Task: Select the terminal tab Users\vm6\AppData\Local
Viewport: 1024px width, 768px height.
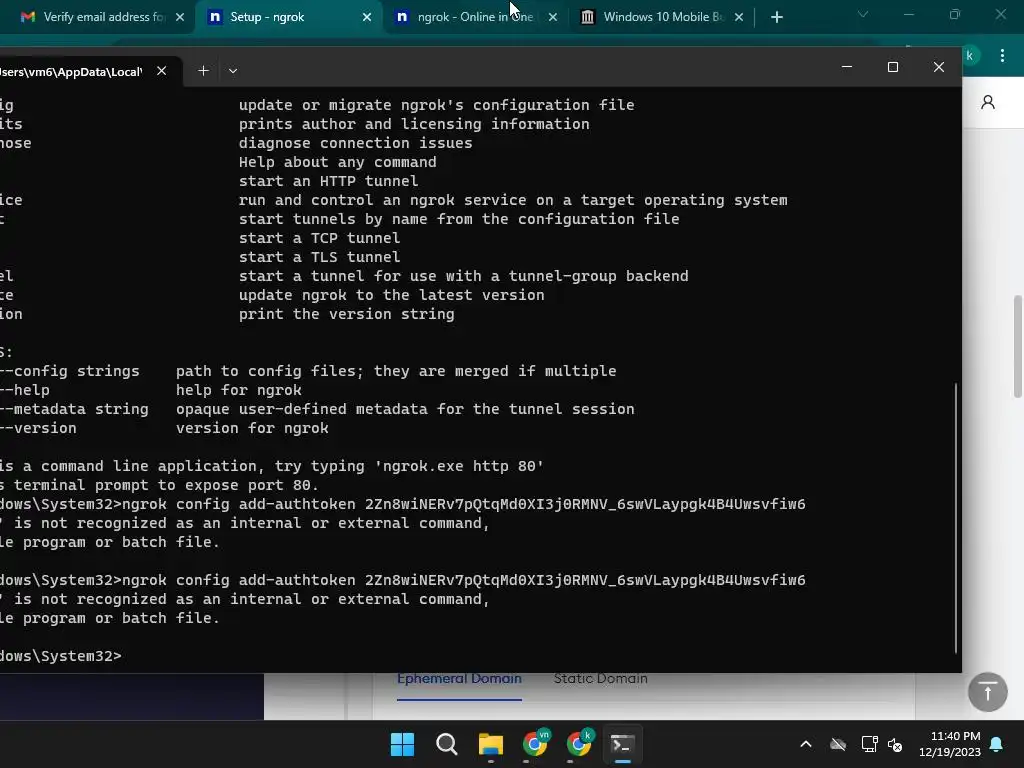Action: (x=70, y=71)
